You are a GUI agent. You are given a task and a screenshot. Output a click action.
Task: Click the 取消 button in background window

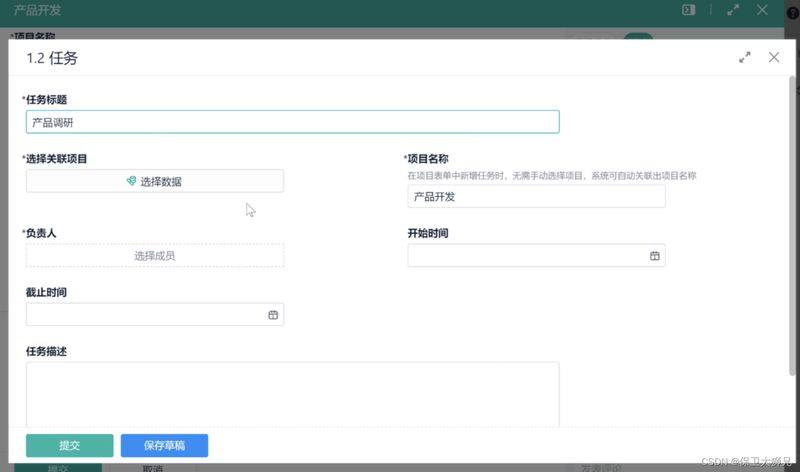[x=153, y=468]
